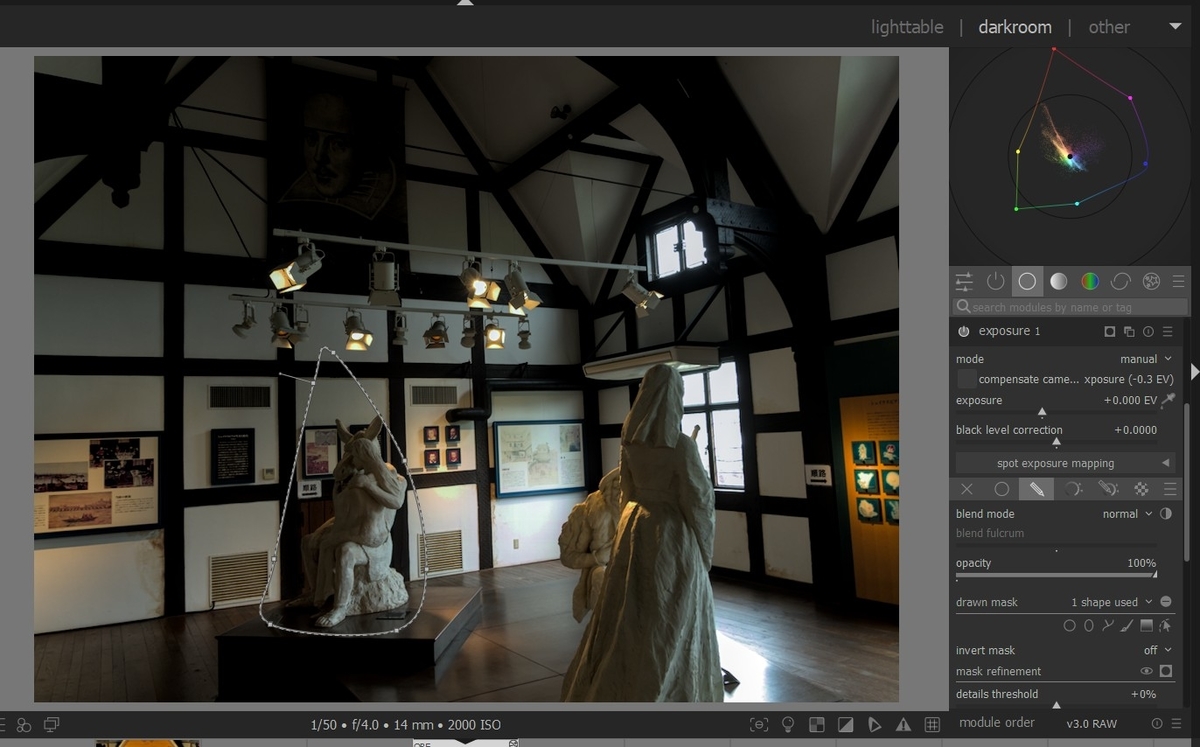
Task: Add a path shape to drawn mask
Action: pos(1107,626)
